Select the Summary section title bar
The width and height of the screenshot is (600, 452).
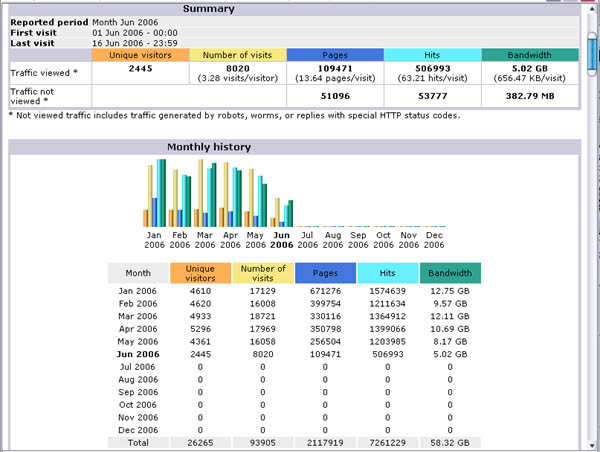click(208, 9)
